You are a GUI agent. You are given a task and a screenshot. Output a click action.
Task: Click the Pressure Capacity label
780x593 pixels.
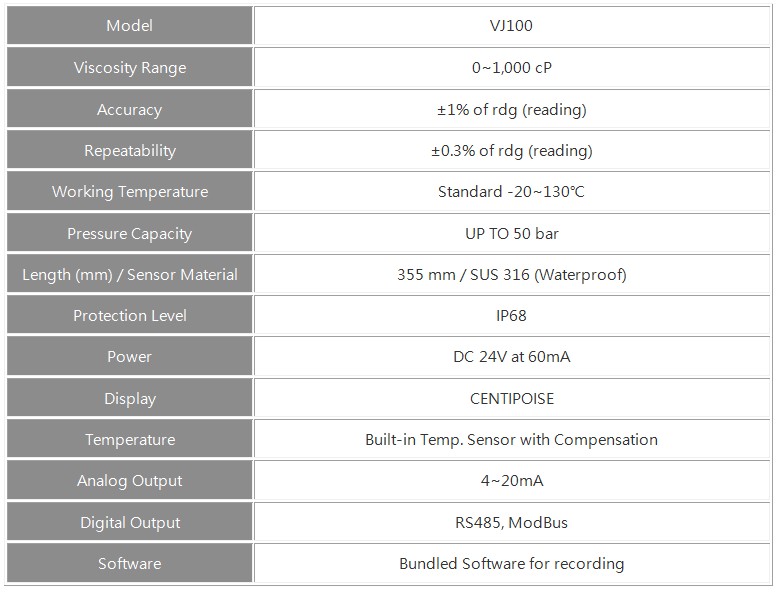tap(129, 233)
